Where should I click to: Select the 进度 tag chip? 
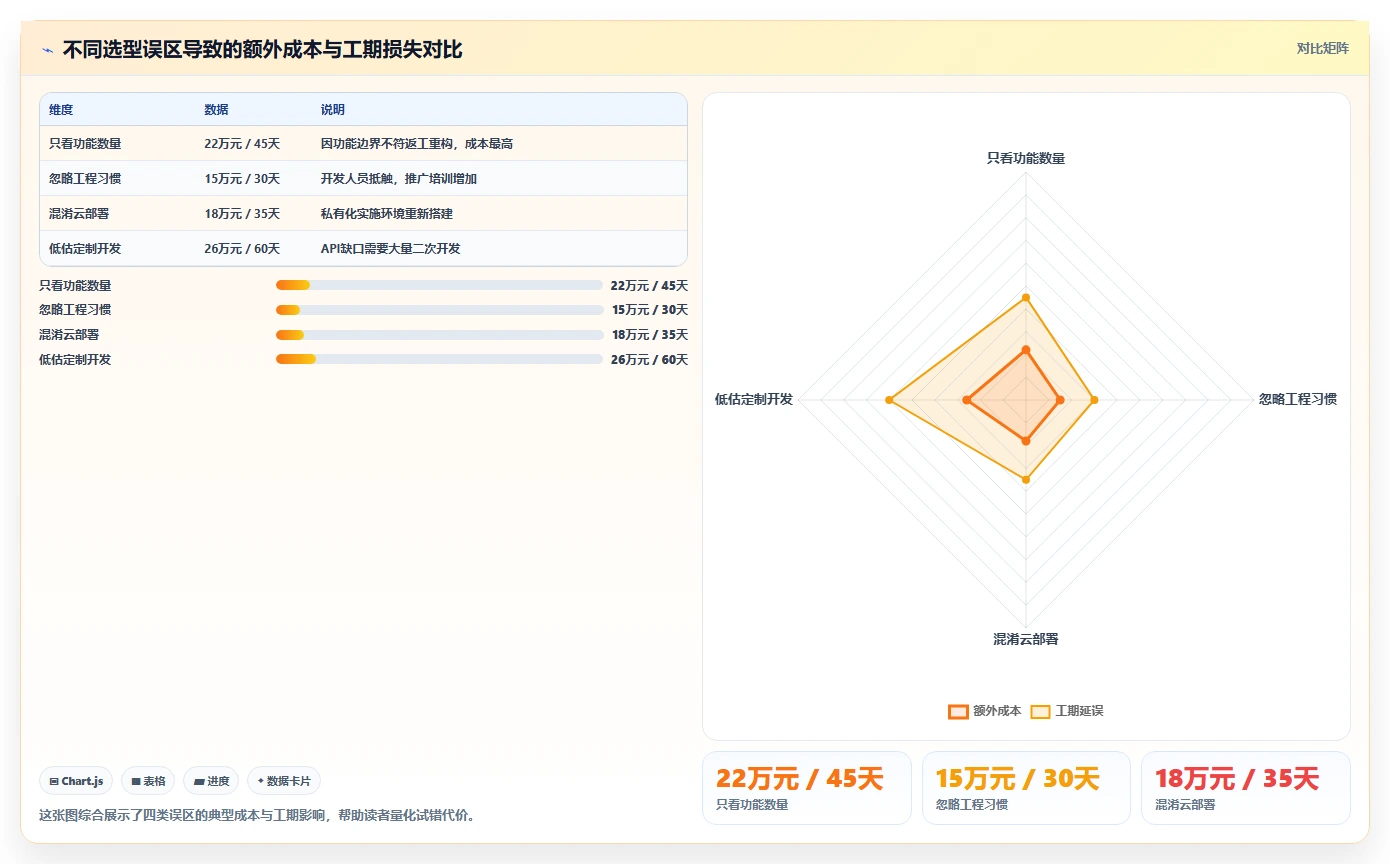point(211,781)
